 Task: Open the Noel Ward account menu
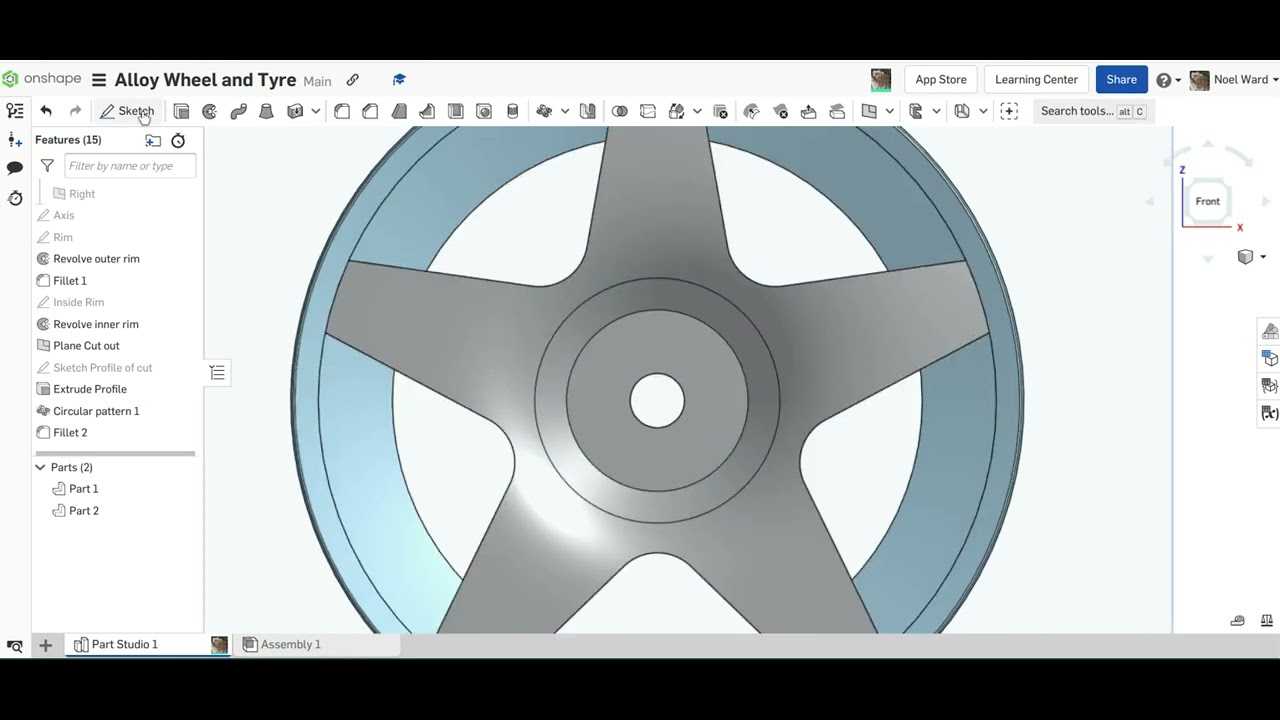tap(1234, 80)
